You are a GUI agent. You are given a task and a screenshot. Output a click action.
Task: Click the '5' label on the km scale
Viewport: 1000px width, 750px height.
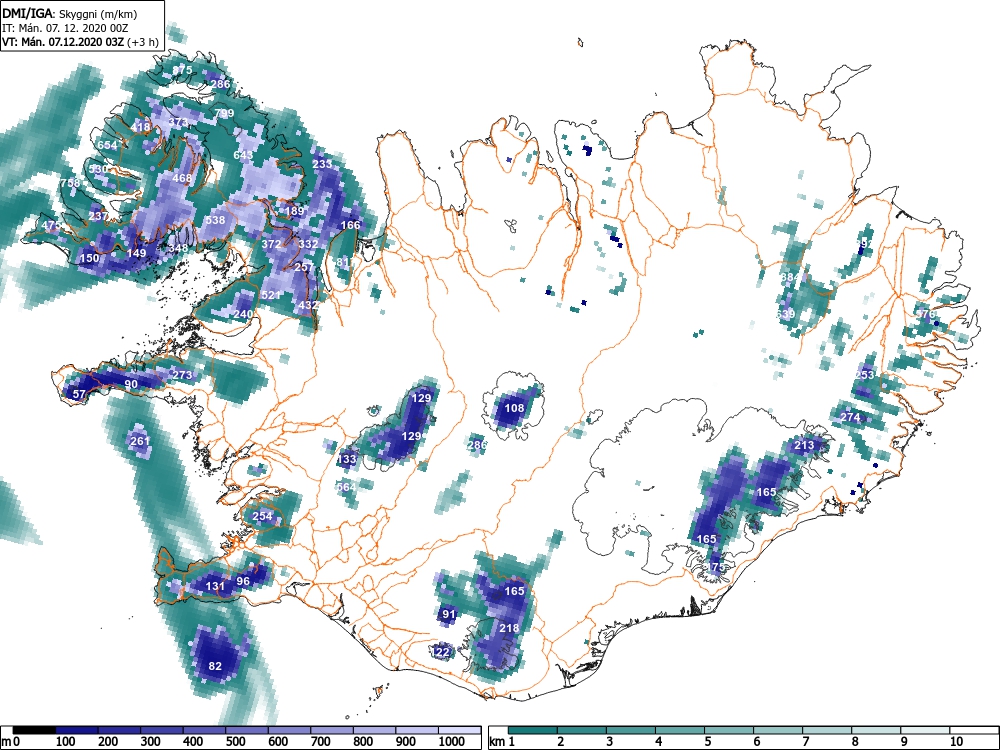[x=708, y=742]
